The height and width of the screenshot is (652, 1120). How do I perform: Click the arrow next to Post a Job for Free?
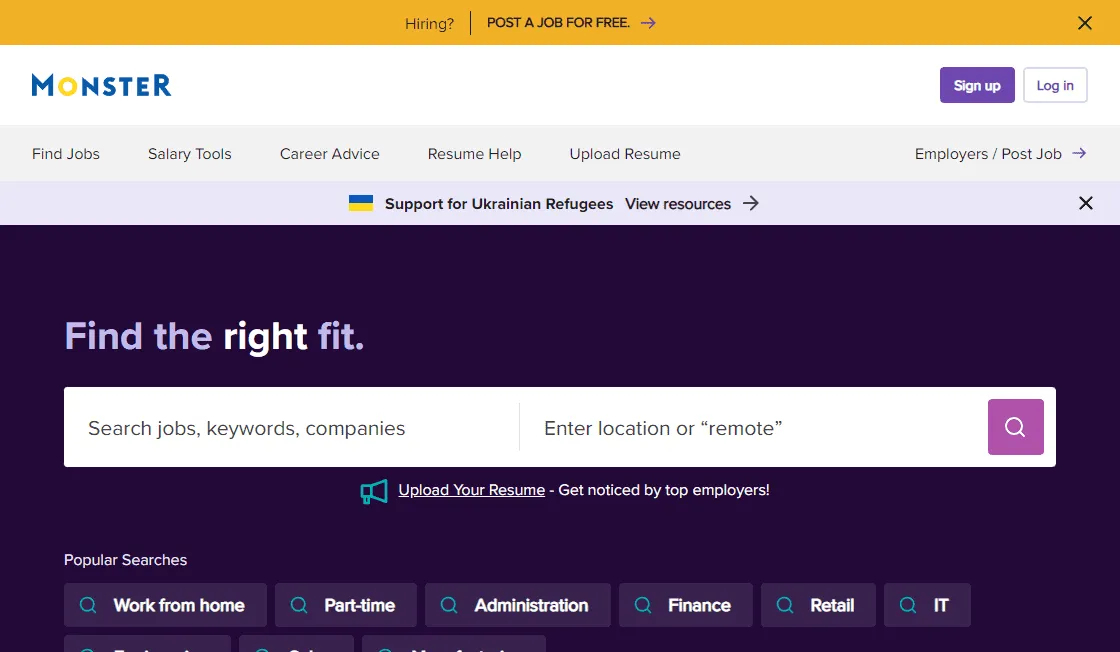(x=648, y=23)
